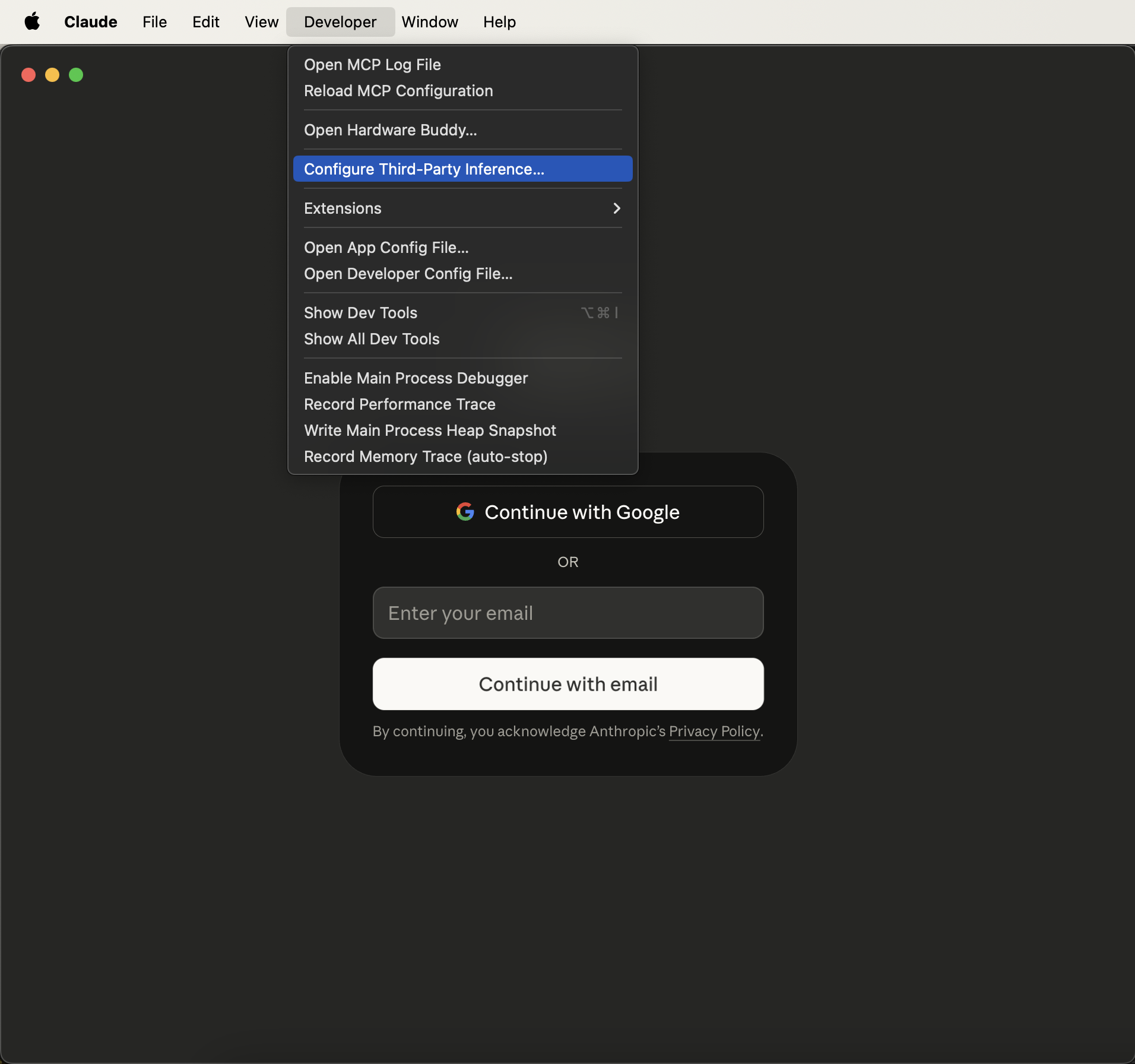Open the Apple menu

(32, 21)
